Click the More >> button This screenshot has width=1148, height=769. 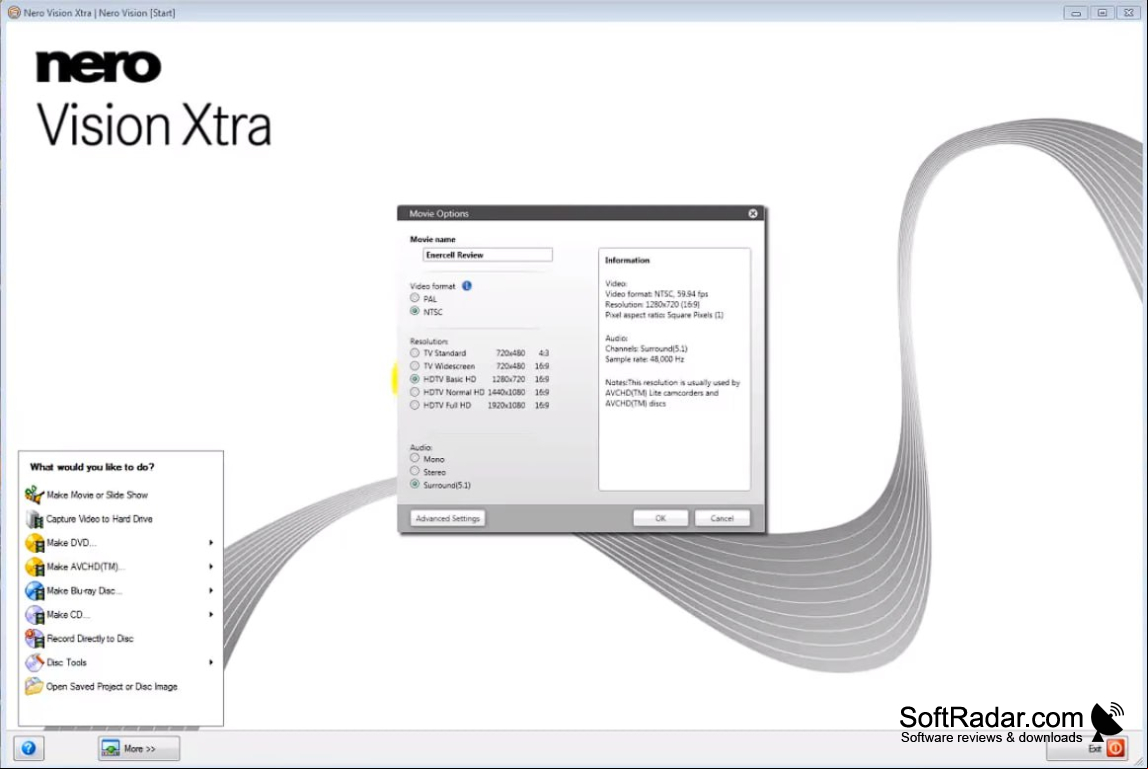(x=139, y=748)
